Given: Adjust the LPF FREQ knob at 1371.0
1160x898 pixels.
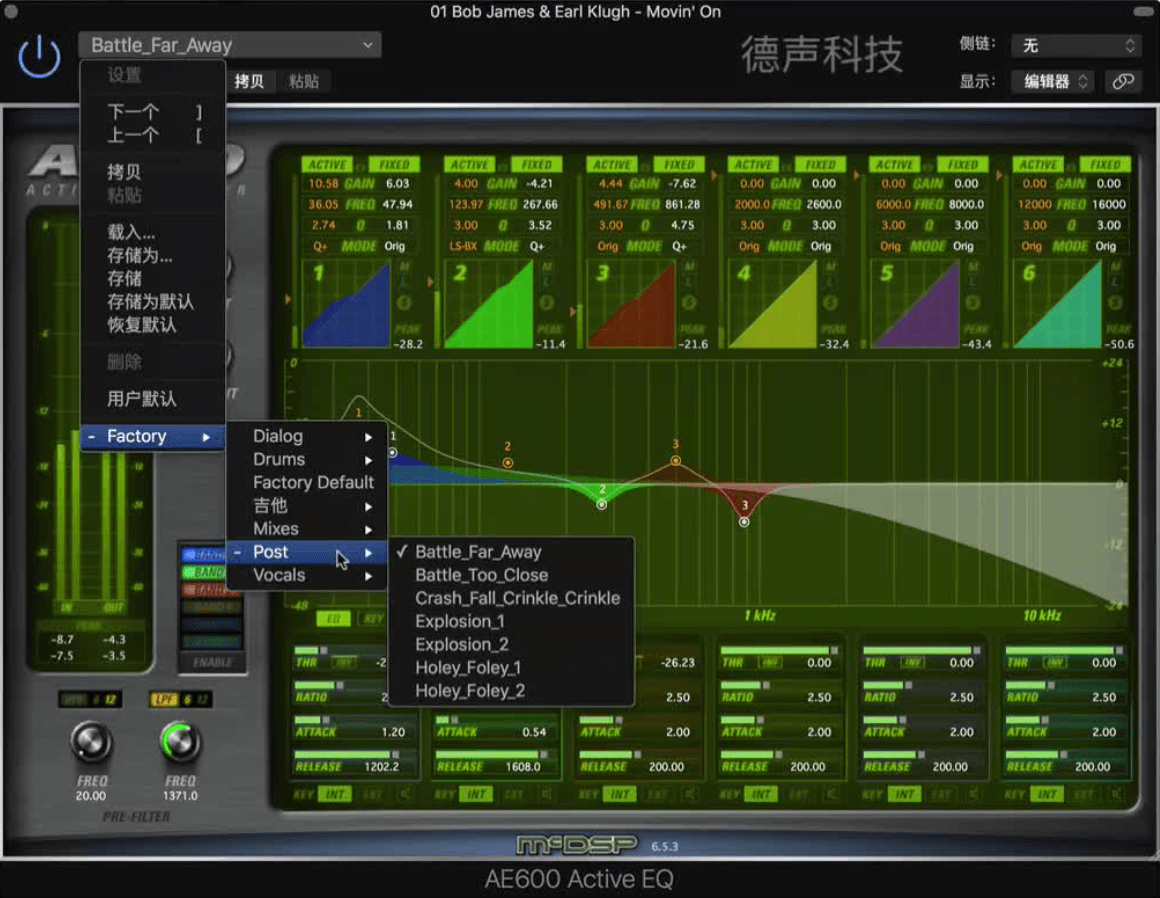Looking at the screenshot, I should pyautogui.click(x=180, y=743).
